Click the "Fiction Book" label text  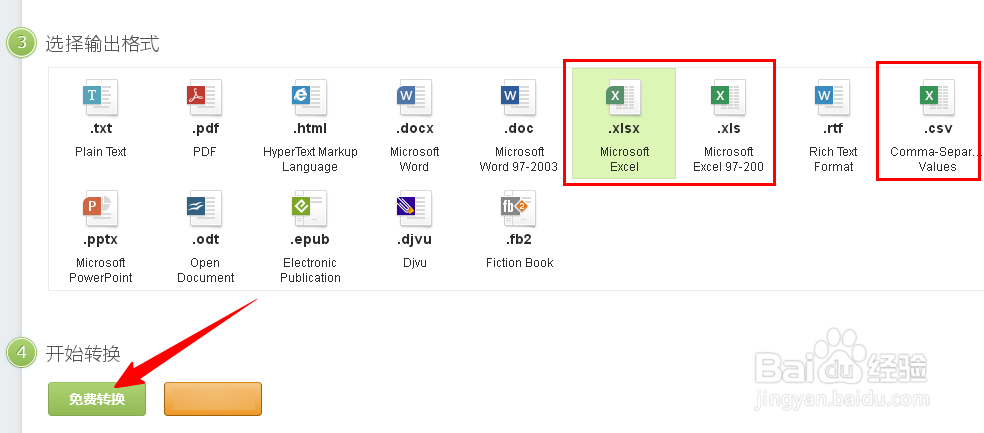519,263
